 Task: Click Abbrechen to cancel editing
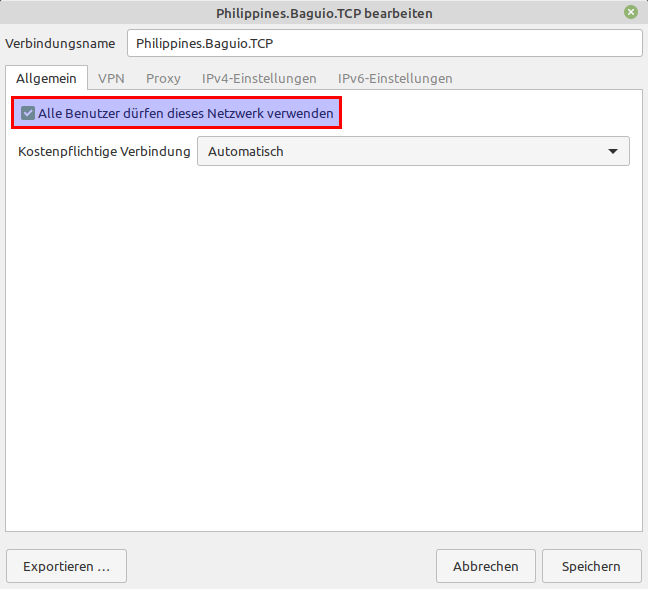pos(486,566)
